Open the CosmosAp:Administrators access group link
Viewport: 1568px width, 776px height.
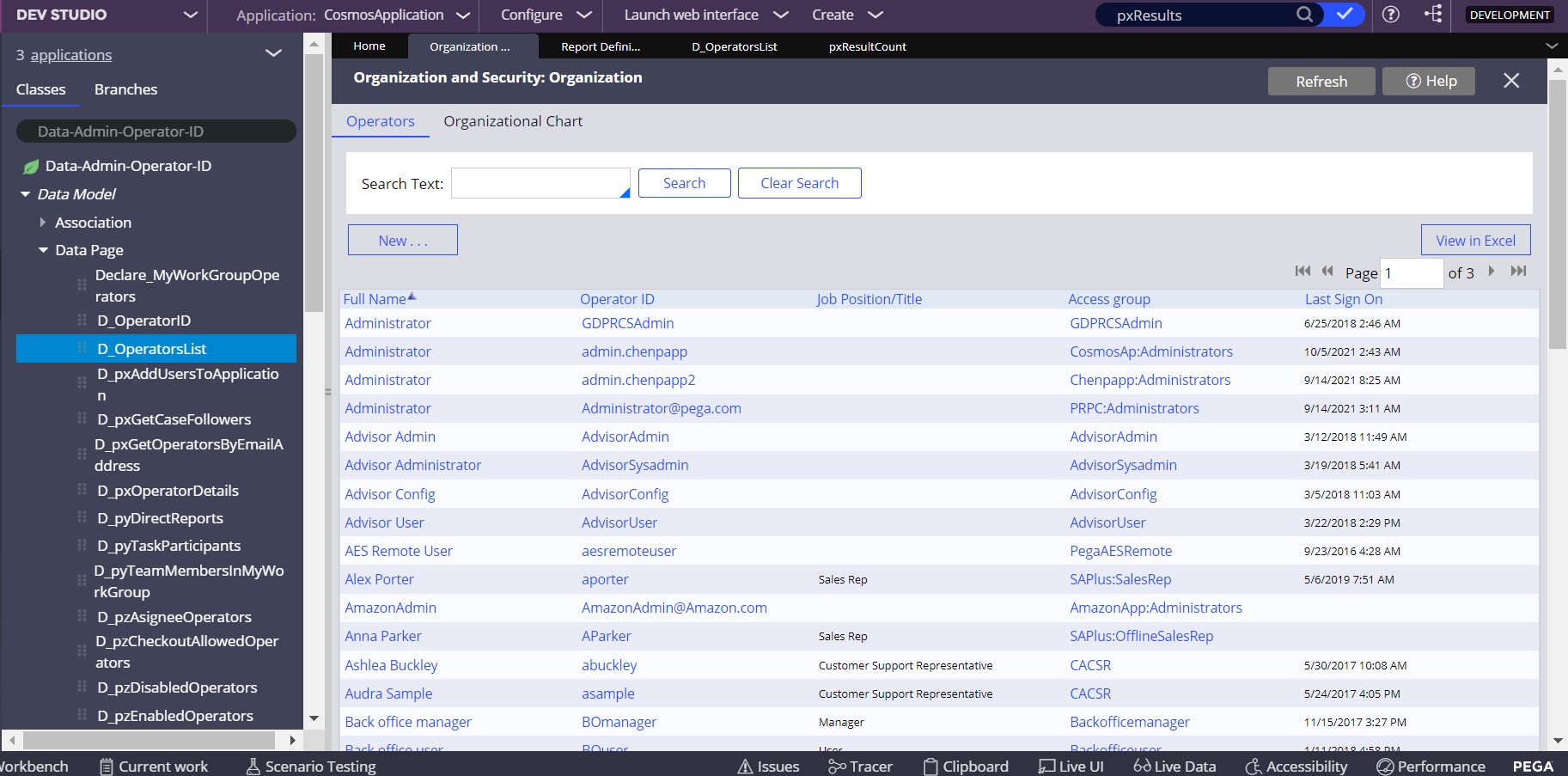point(1151,351)
